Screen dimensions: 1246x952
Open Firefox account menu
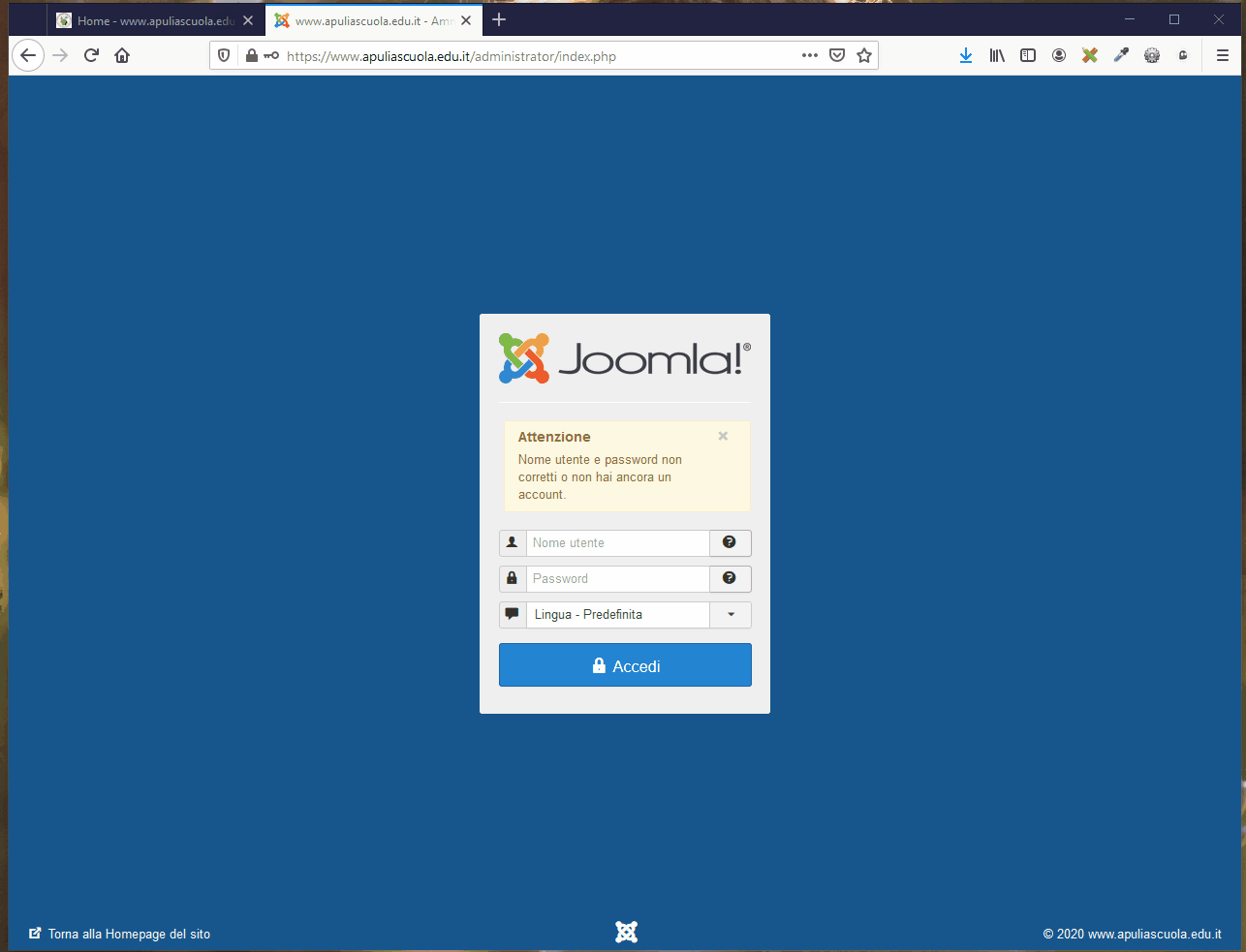pyautogui.click(x=1059, y=56)
